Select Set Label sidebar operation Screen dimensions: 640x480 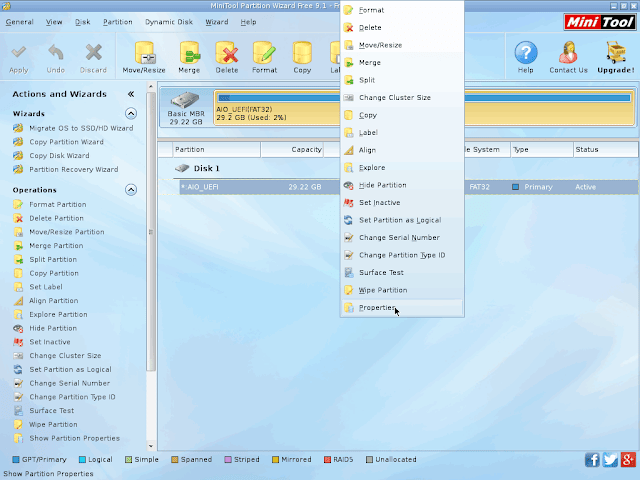pyautogui.click(x=46, y=287)
